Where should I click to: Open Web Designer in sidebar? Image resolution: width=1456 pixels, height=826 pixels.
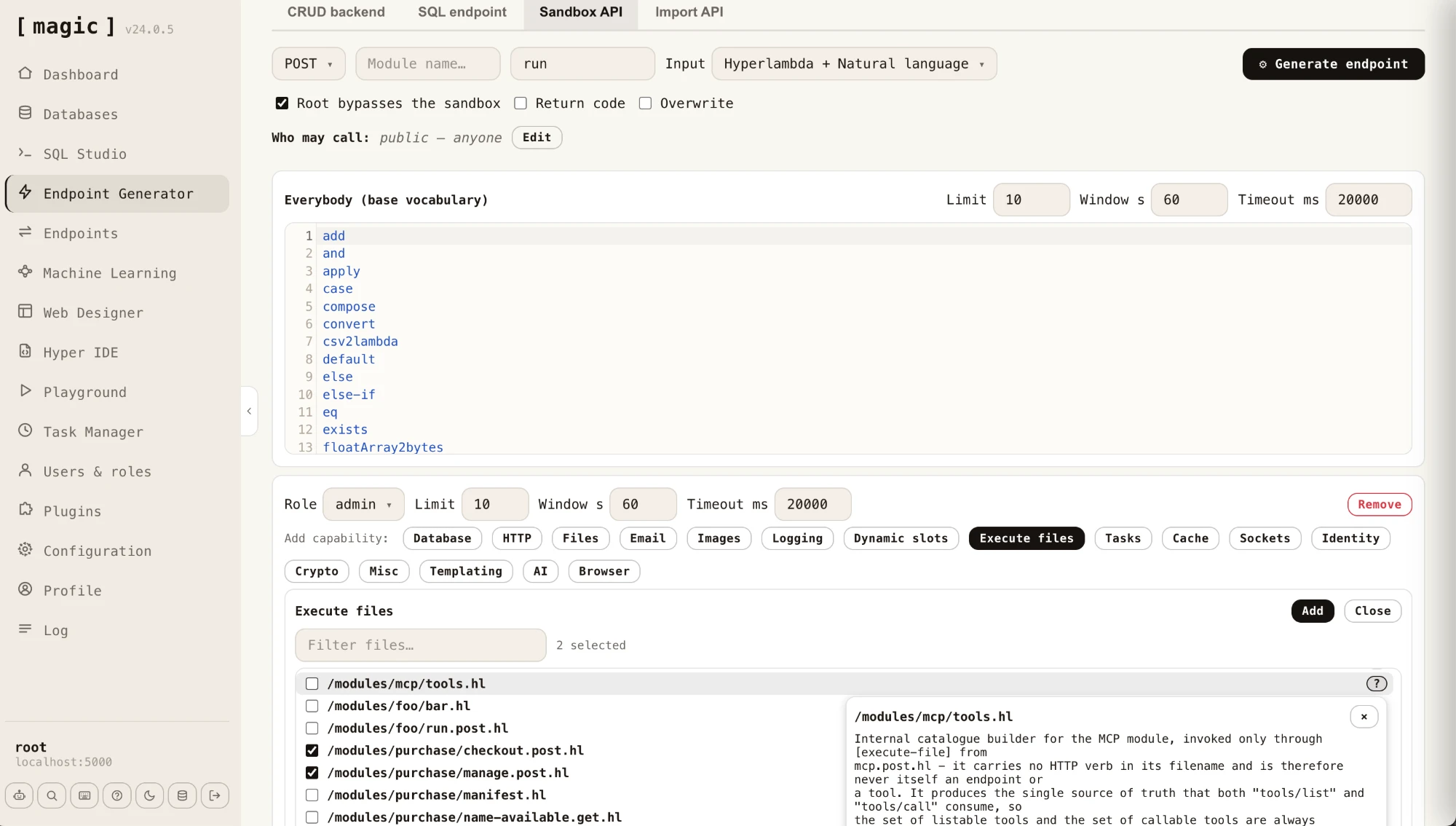point(117,312)
